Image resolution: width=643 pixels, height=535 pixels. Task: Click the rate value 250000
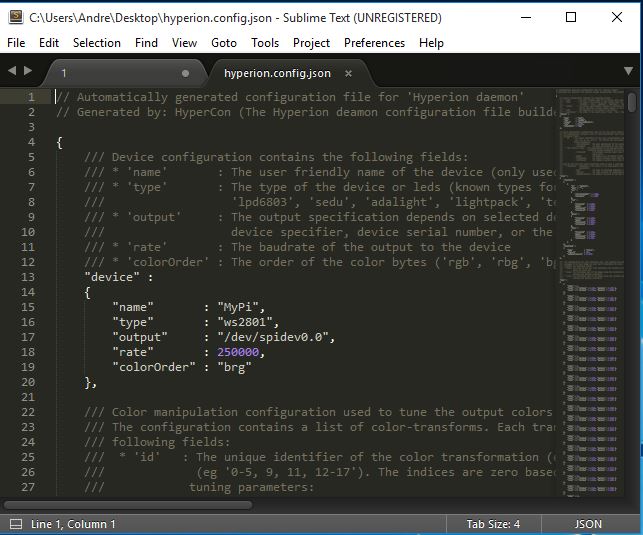click(x=238, y=352)
